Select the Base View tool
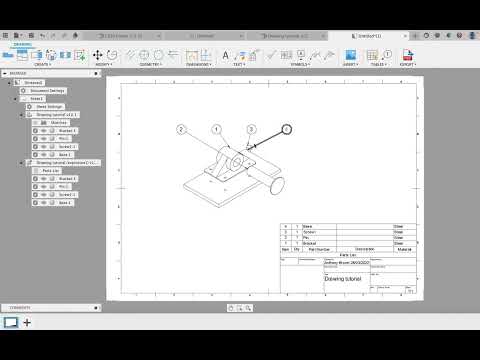The height and width of the screenshot is (360, 480). 8,55
